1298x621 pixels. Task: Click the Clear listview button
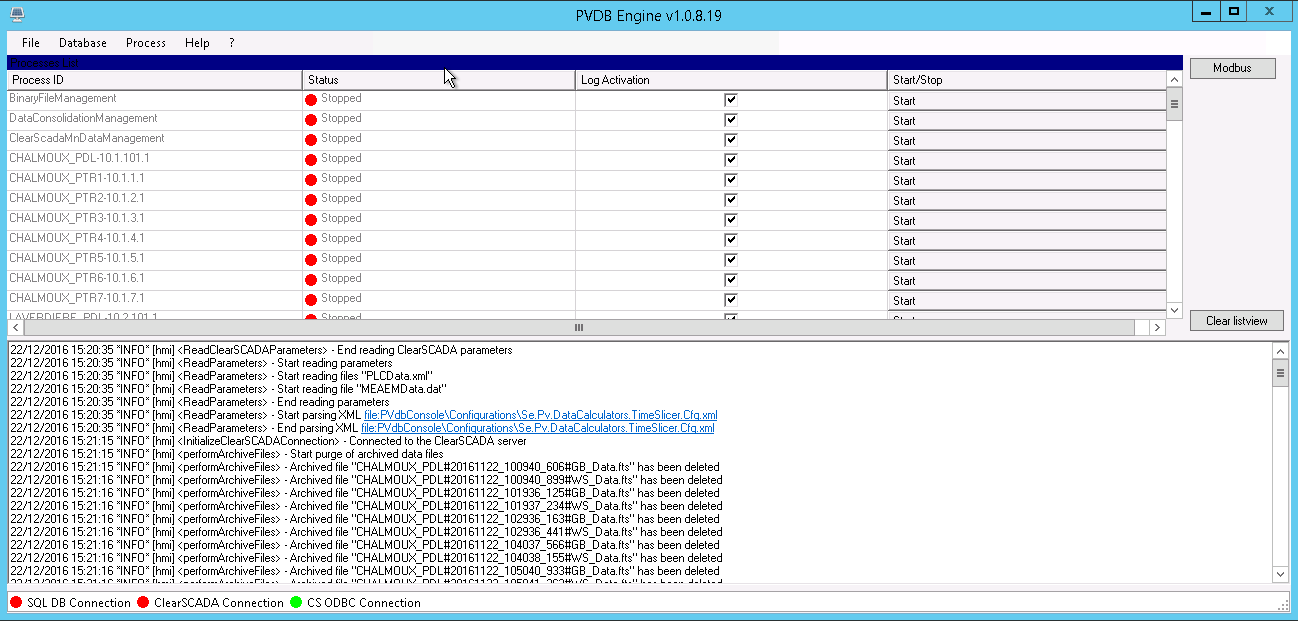point(1236,321)
